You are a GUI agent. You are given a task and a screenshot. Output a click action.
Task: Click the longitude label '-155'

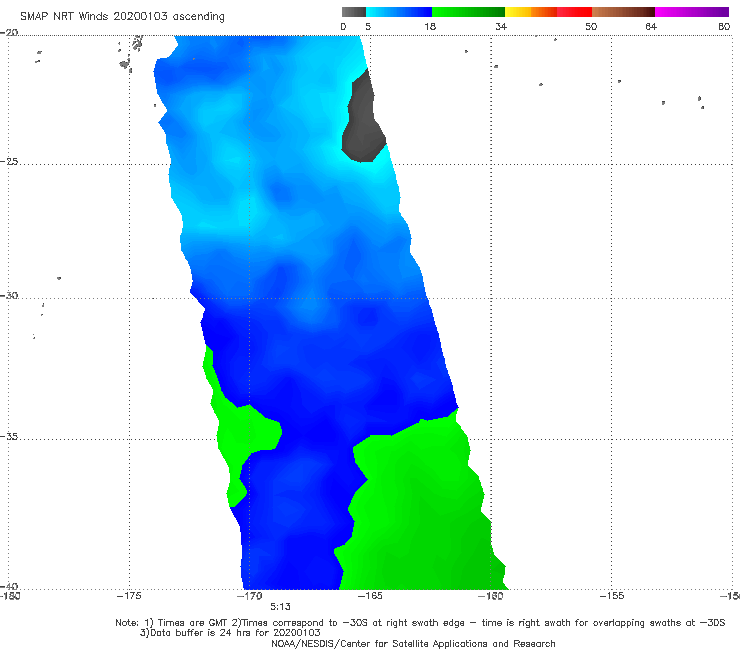tap(612, 596)
